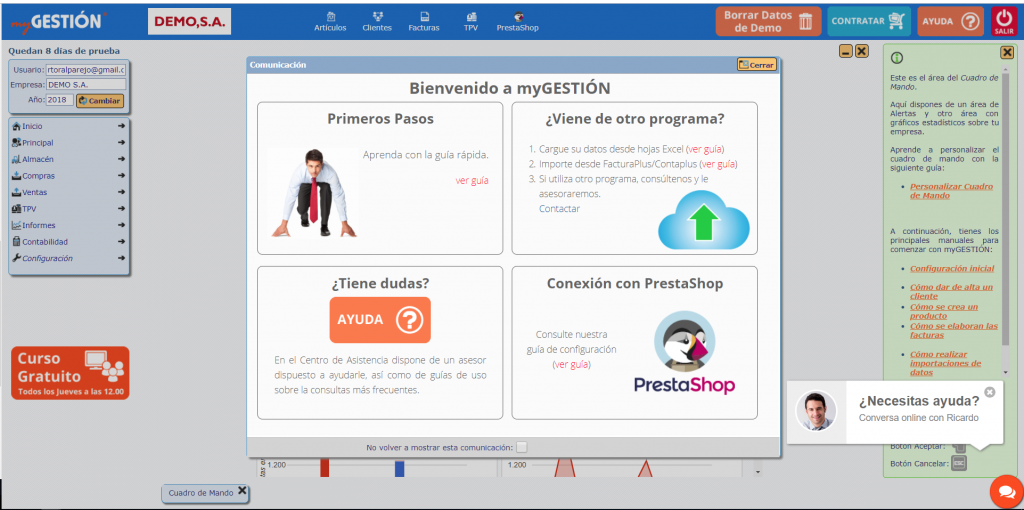Click the orange AYUDA button in dialog
Viewport: 1024px width, 510px height.
tap(380, 320)
